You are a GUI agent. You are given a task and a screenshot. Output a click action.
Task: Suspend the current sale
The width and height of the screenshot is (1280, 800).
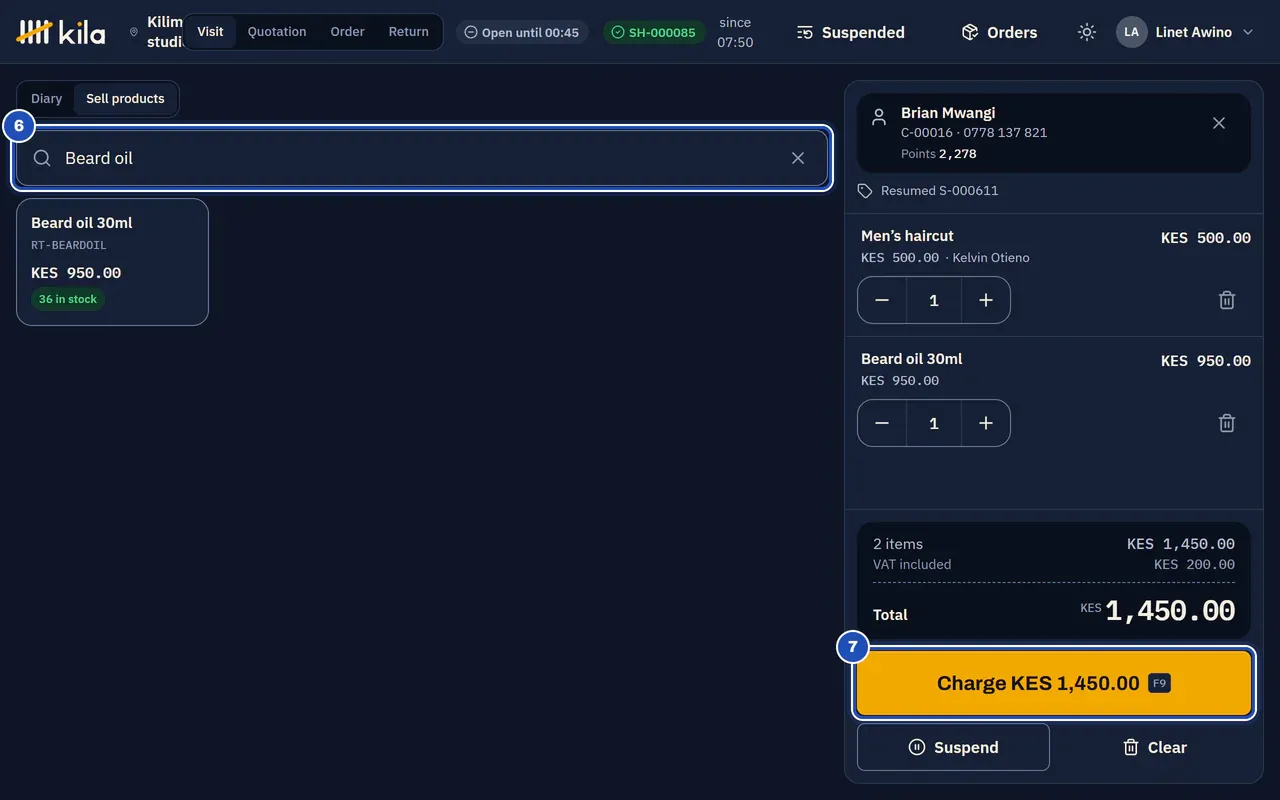click(x=953, y=747)
